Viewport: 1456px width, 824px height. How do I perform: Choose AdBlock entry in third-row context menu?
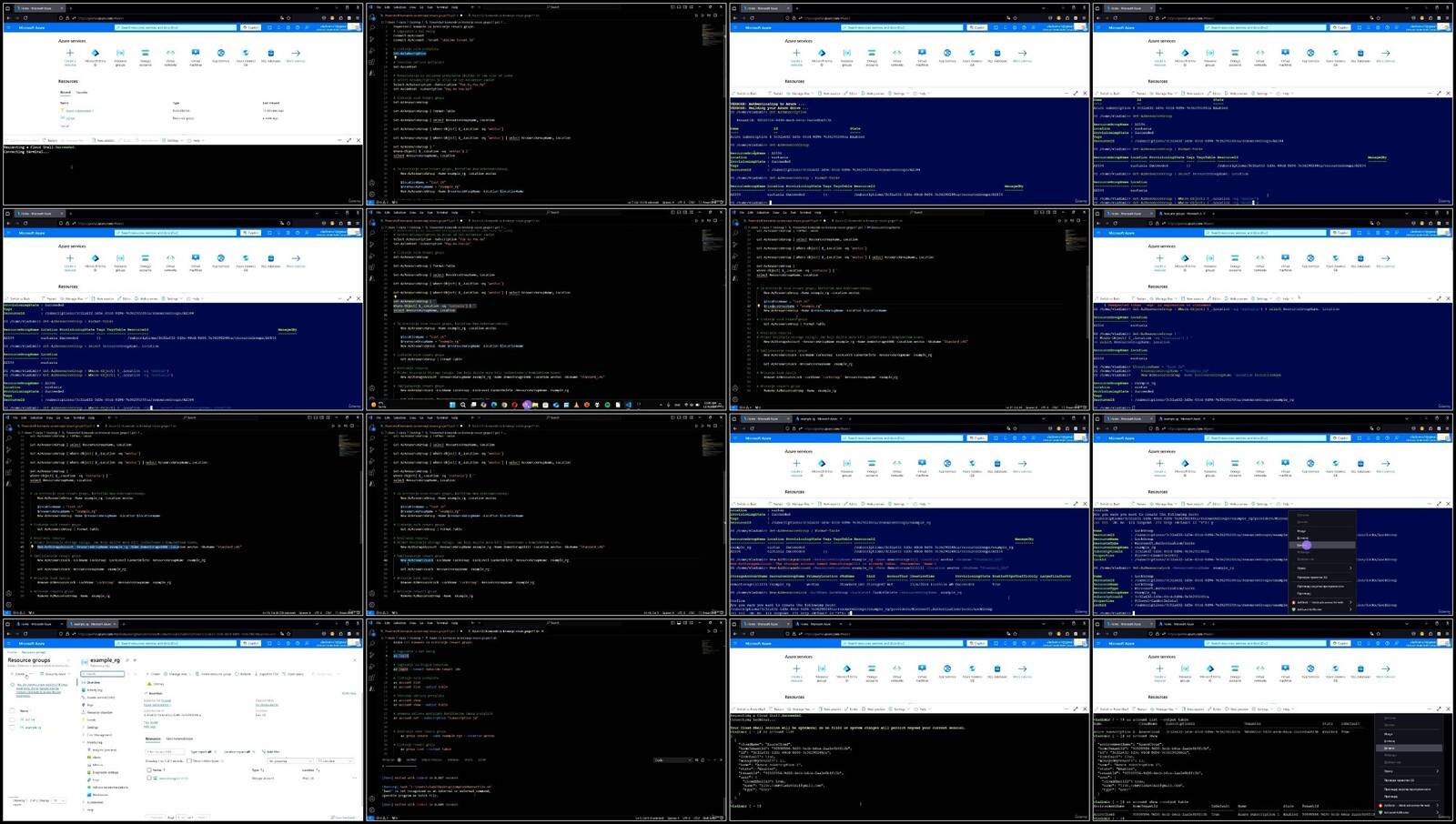1322,602
